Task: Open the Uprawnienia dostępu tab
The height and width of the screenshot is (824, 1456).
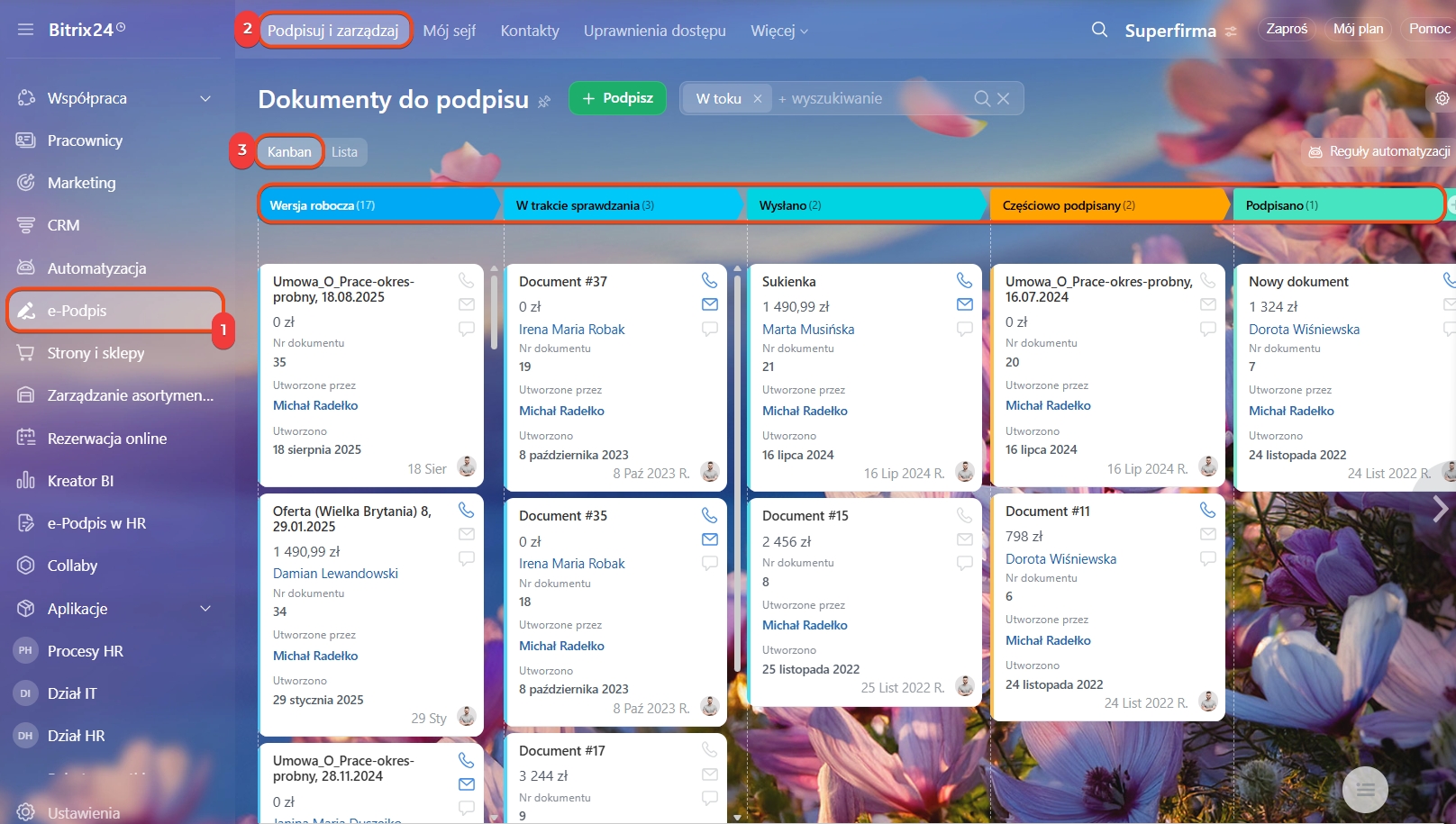Action: (655, 31)
